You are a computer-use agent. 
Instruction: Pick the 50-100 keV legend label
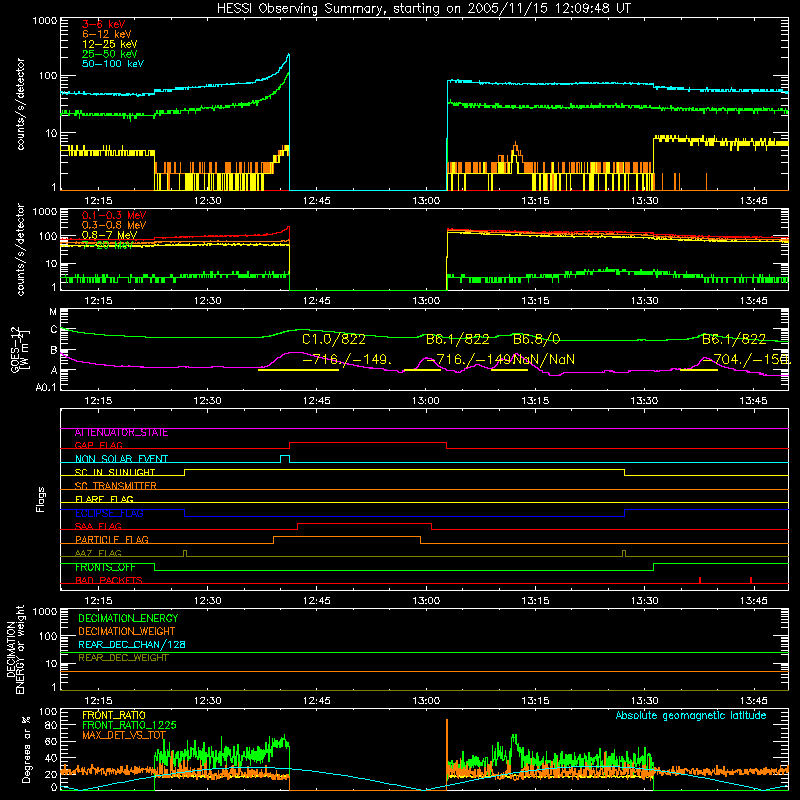point(113,64)
